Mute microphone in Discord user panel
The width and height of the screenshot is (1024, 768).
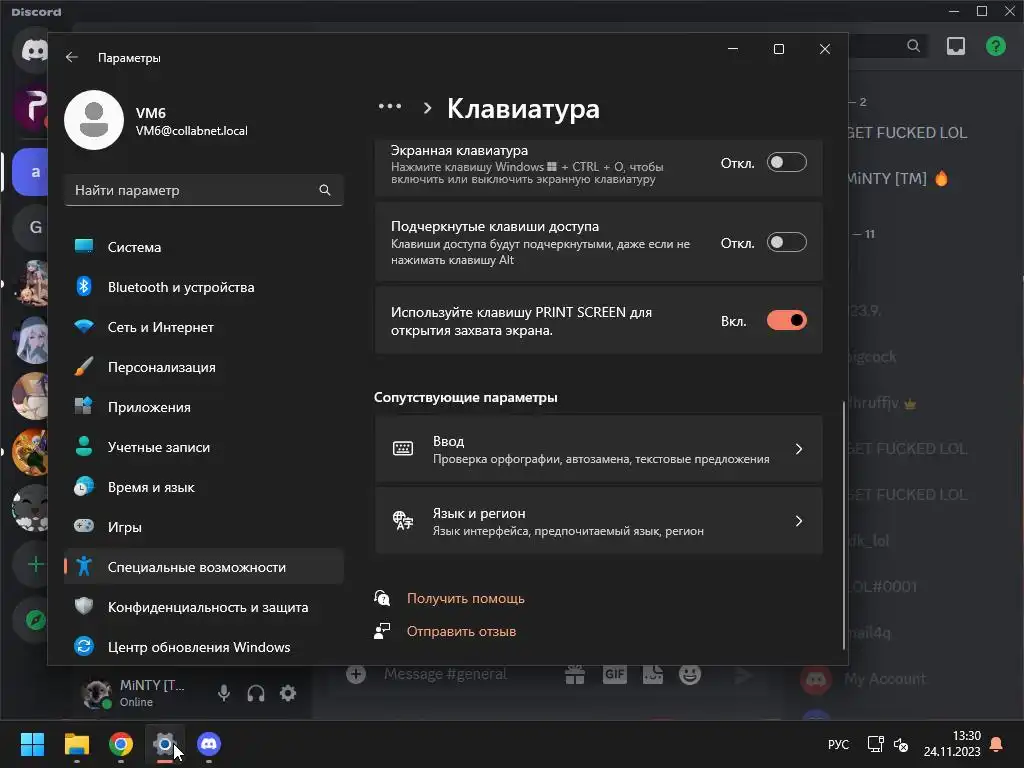pyautogui.click(x=224, y=694)
